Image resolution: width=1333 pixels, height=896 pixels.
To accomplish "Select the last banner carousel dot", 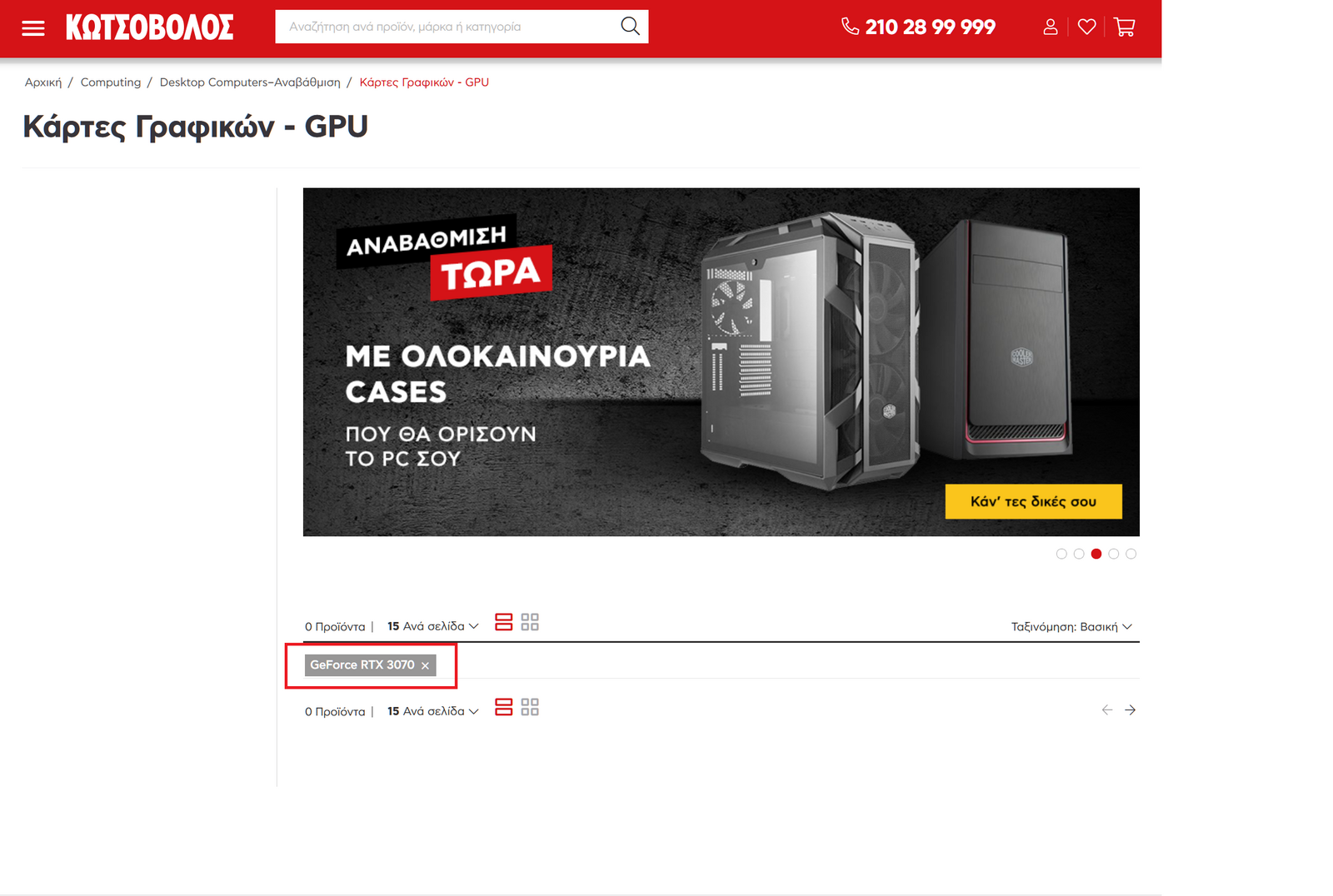I will (1131, 554).
